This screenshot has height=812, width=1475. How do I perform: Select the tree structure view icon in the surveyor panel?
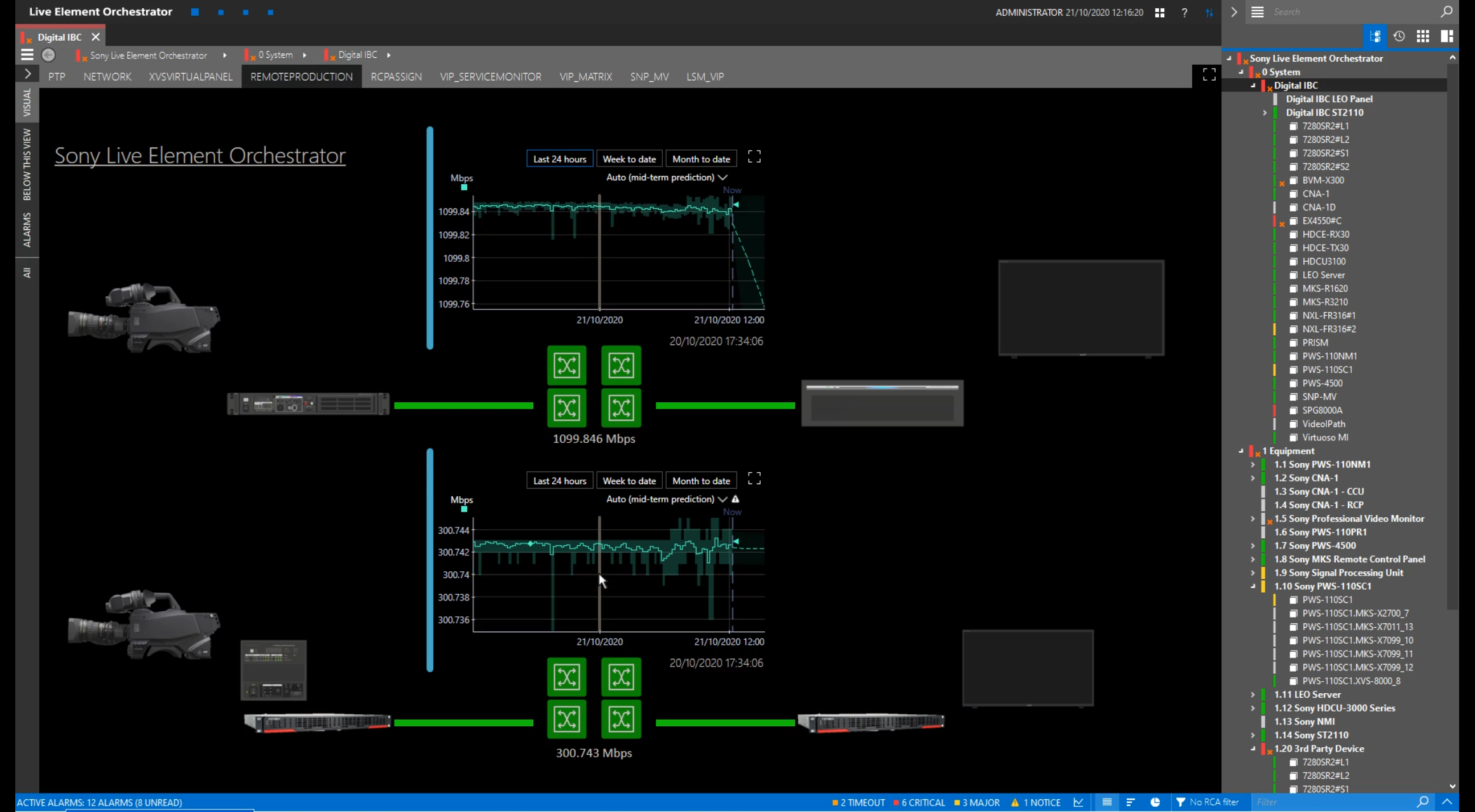tap(1375, 36)
